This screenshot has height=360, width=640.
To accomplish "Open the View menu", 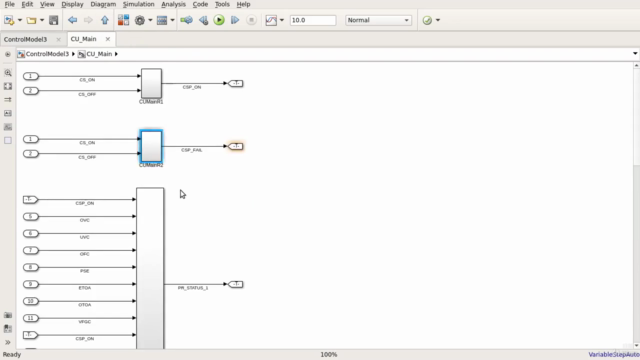I will [x=47, y=4].
